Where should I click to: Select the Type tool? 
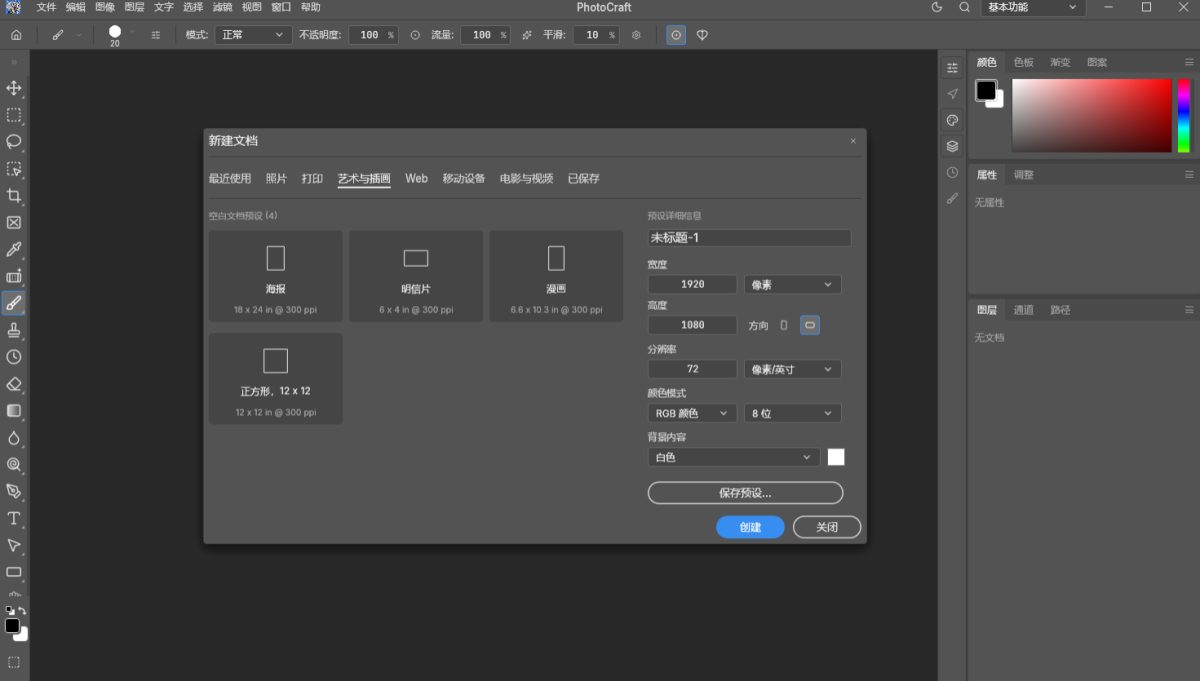(x=14, y=518)
